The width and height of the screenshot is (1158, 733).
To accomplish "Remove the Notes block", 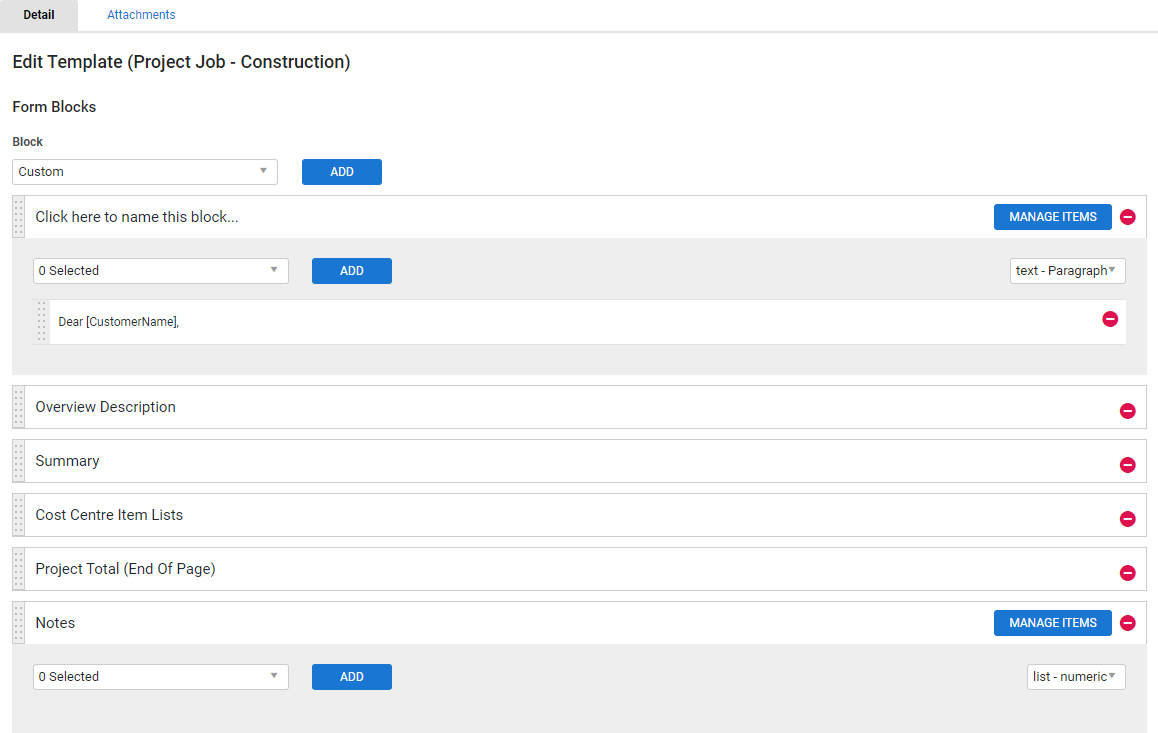I will 1127,623.
